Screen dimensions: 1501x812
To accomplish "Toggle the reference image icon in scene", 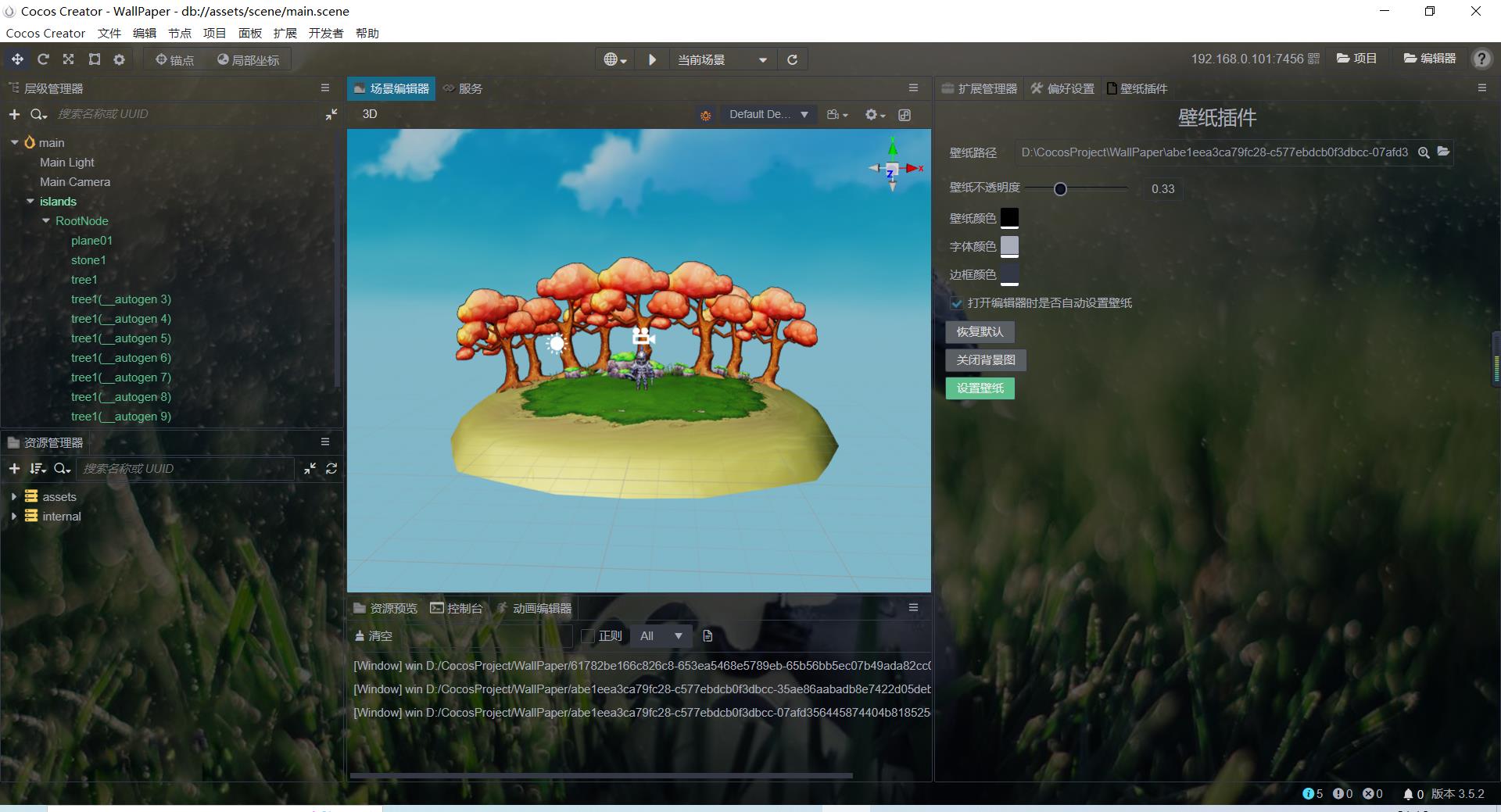I will (905, 115).
